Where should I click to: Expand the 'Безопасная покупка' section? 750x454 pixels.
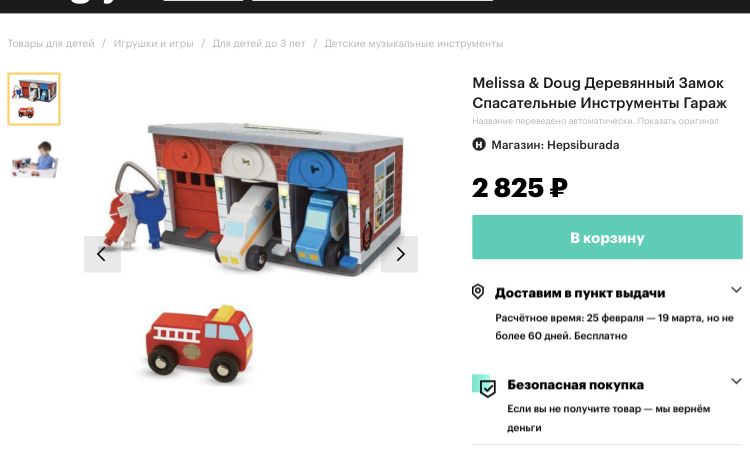click(736, 381)
